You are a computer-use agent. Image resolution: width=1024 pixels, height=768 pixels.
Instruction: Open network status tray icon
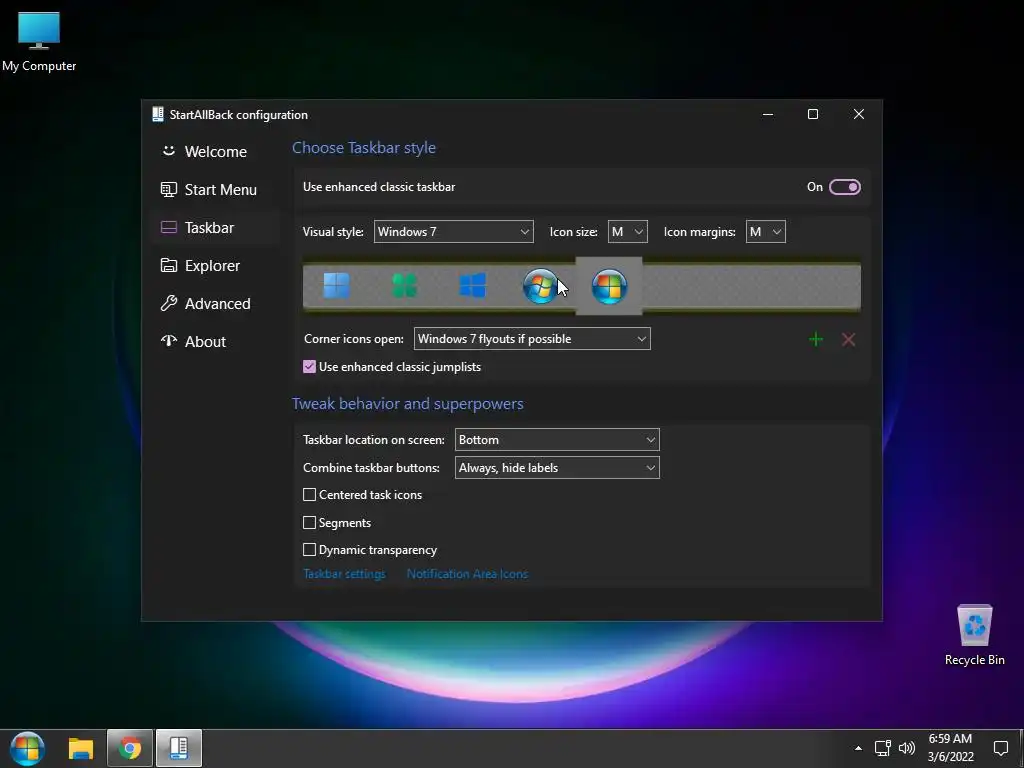click(x=882, y=748)
